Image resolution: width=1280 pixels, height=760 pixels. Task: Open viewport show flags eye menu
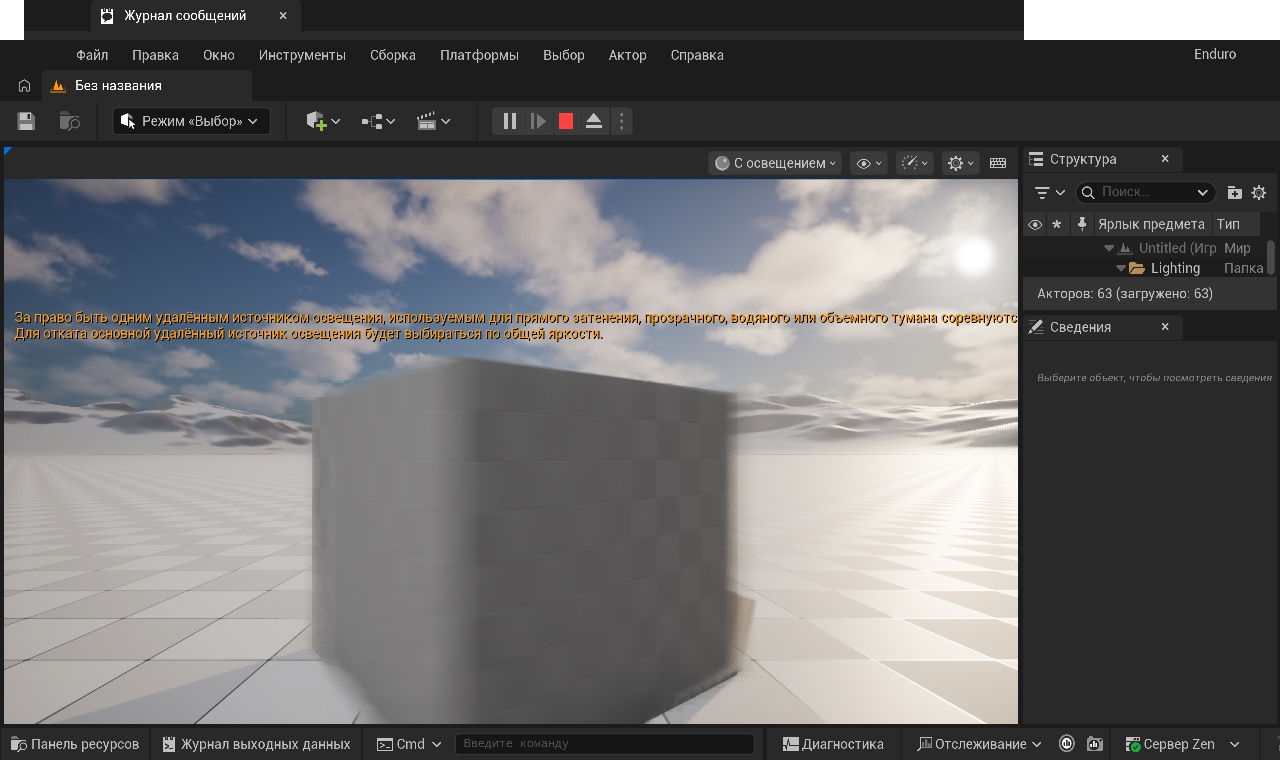coord(868,163)
